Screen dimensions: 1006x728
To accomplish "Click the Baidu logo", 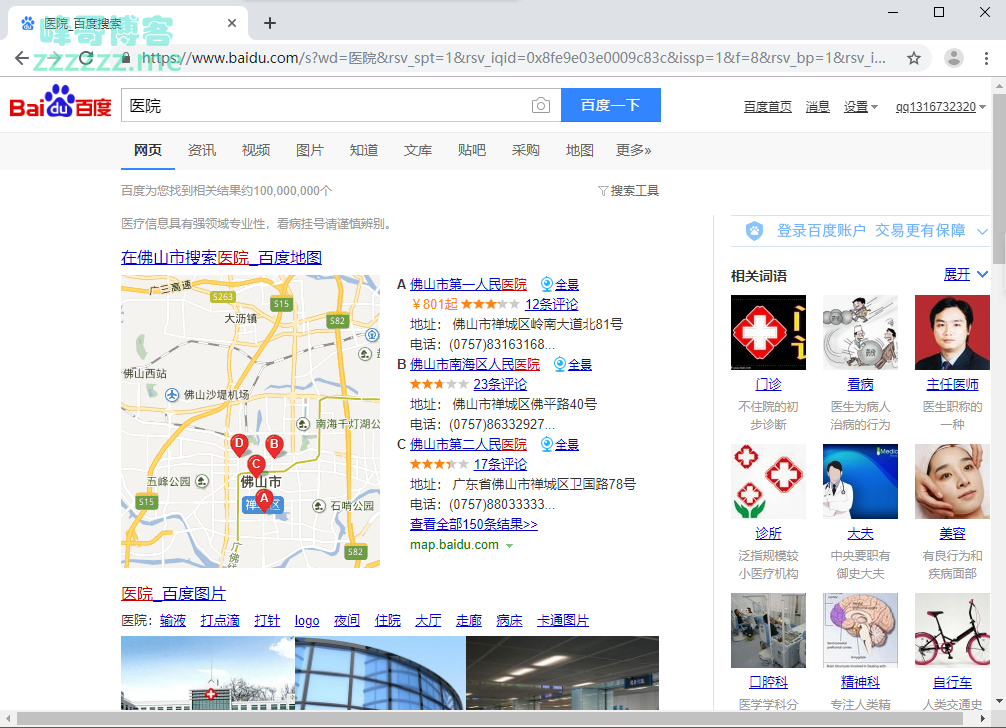I will (x=60, y=103).
